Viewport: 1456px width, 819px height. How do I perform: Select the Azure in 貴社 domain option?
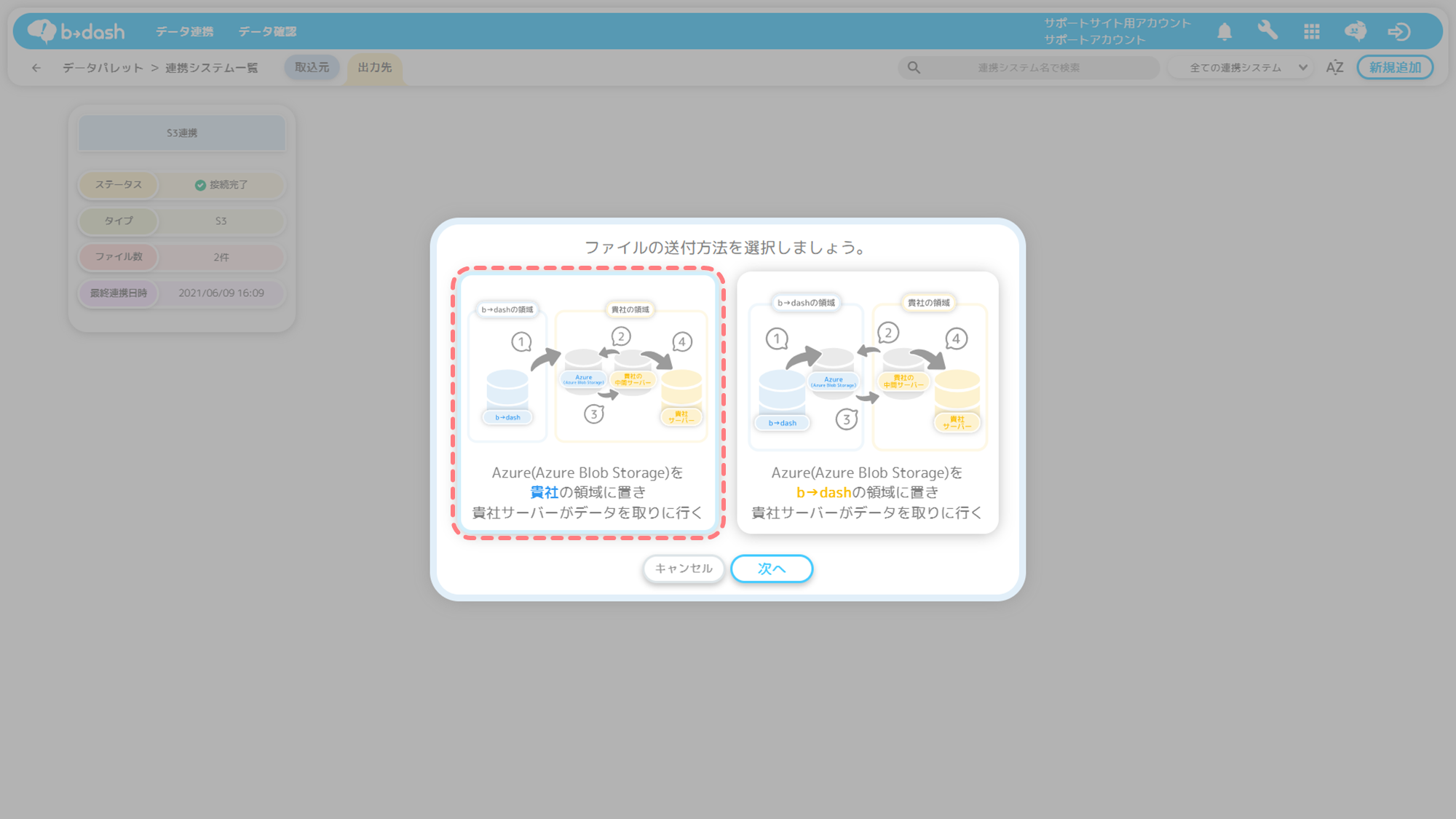click(x=587, y=403)
